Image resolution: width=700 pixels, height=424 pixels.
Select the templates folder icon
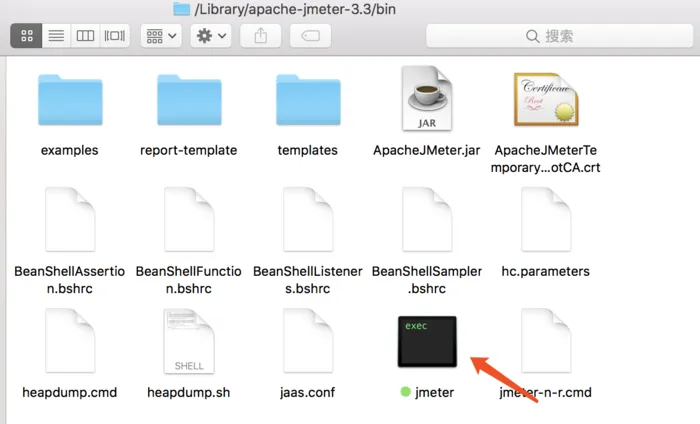coord(308,100)
